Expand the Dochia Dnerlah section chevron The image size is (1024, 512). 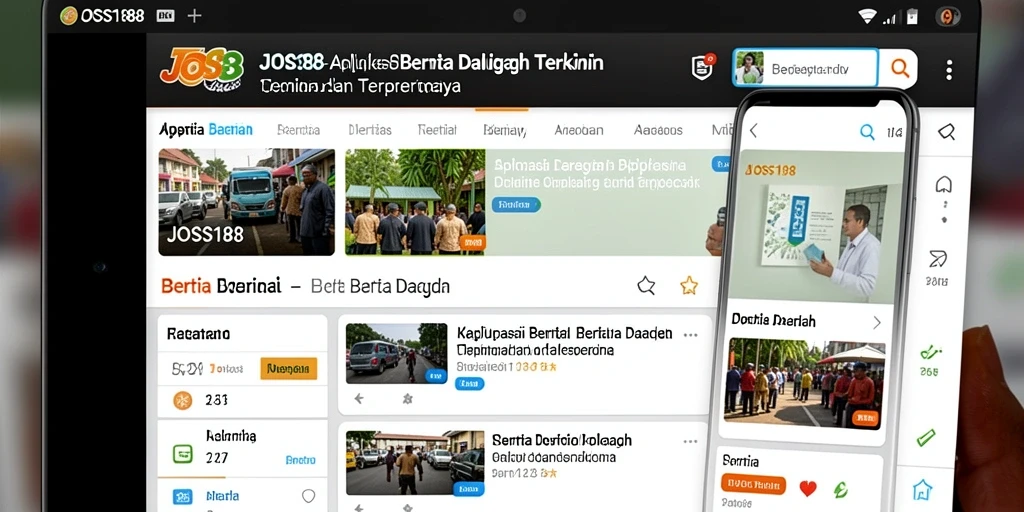pos(876,322)
